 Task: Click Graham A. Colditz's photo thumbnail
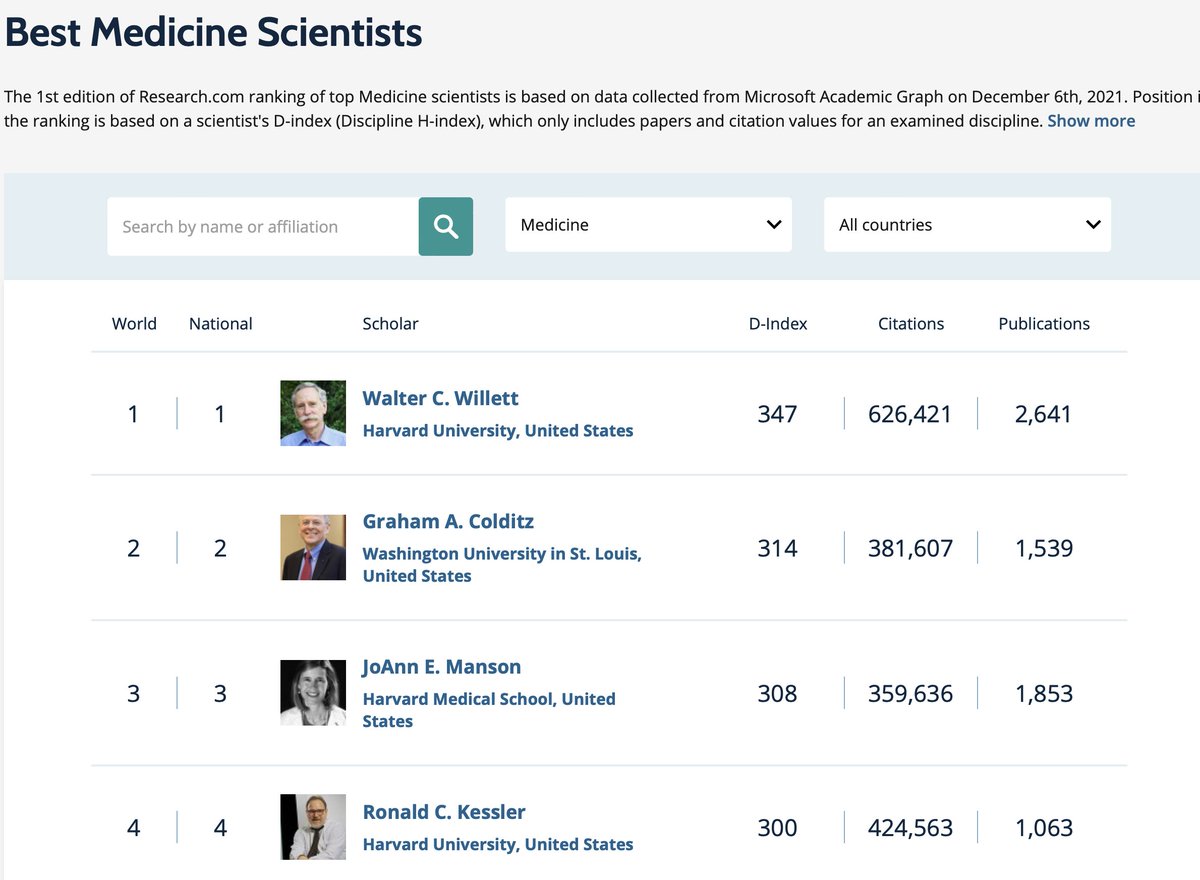point(313,548)
